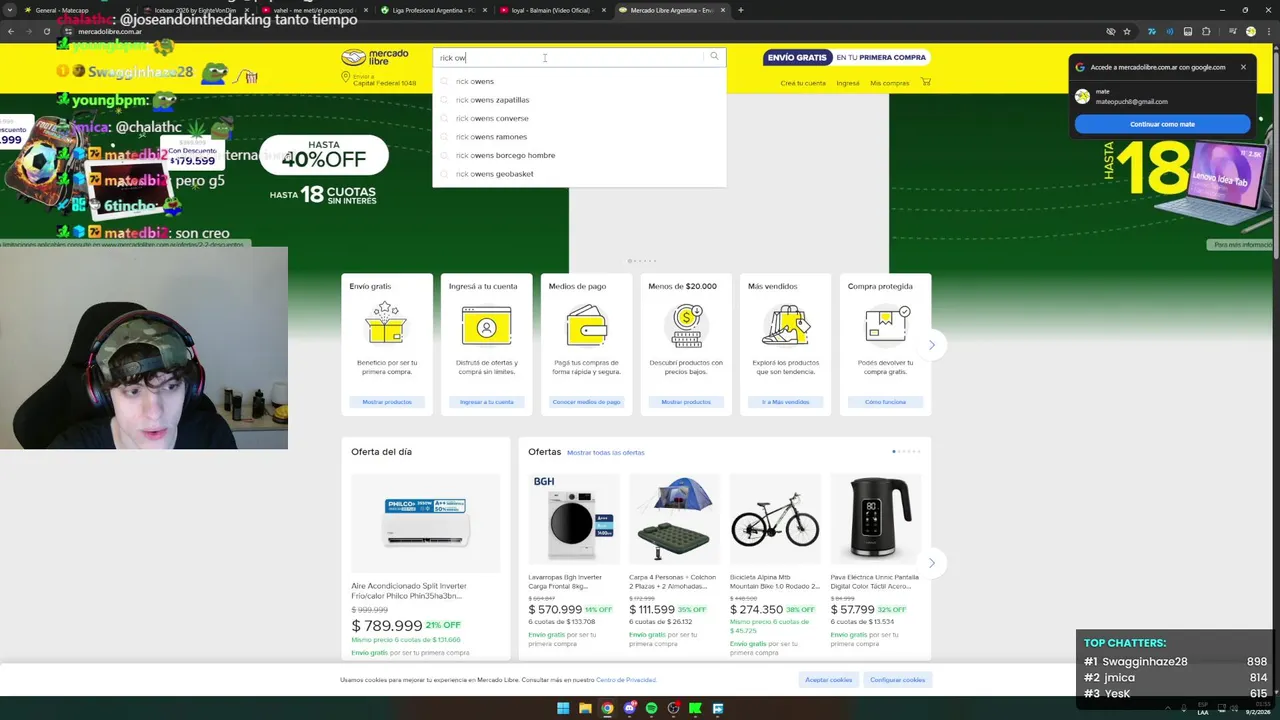Click 'Continuar como mate' button
This screenshot has height=720, width=1280.
coord(1162,124)
